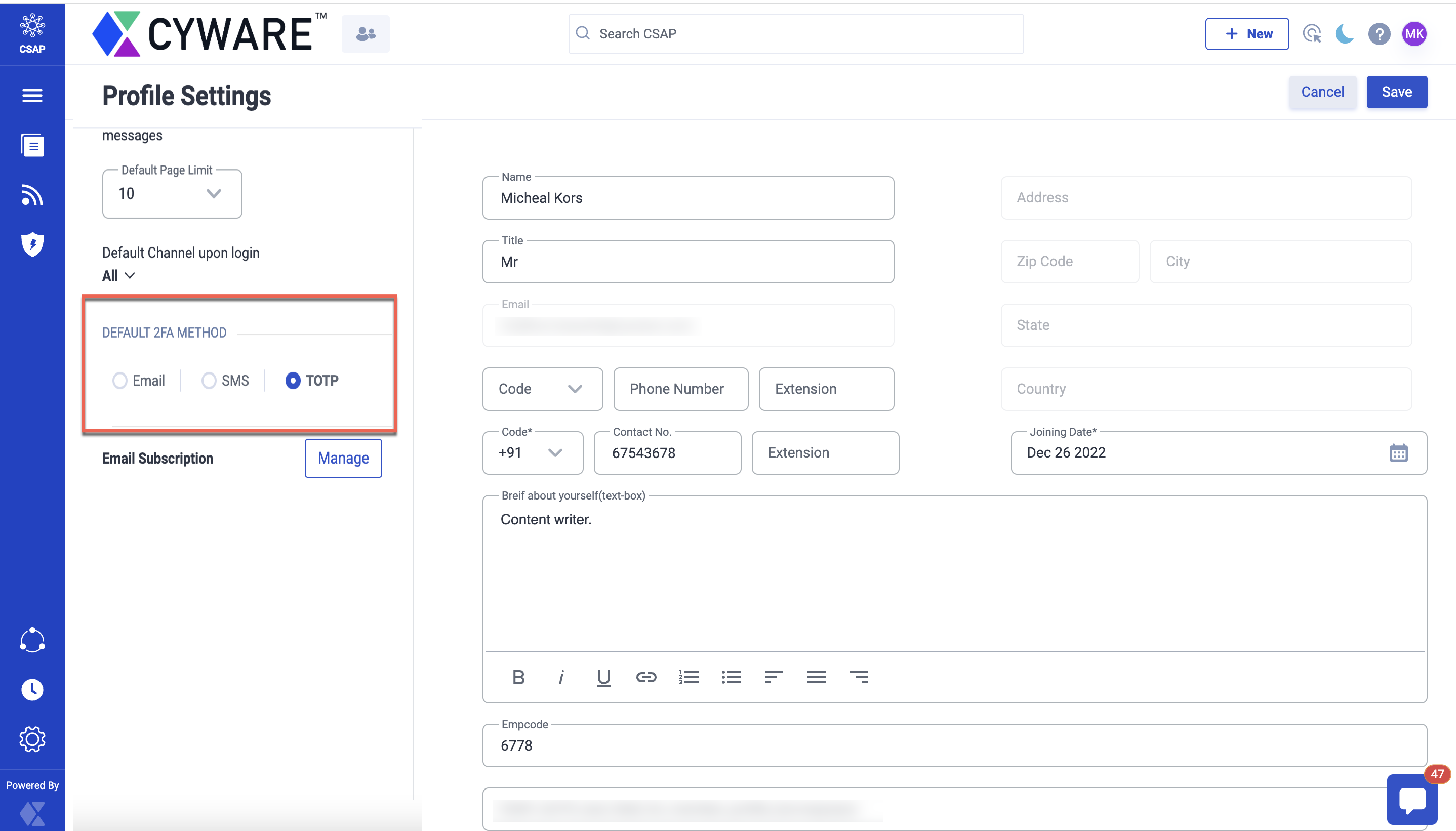Insert numbered list in text editor

689,677
